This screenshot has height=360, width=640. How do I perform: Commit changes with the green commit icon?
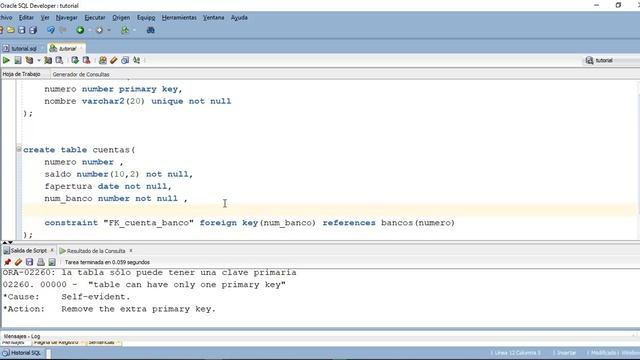[75, 60]
